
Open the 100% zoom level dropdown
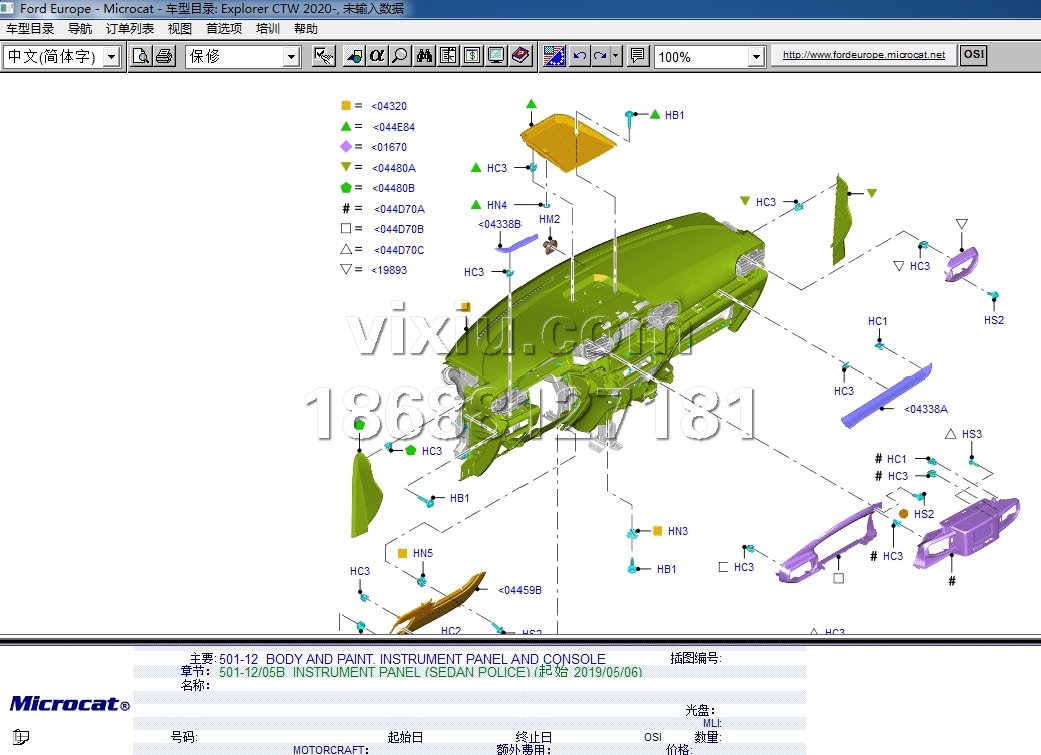[756, 58]
